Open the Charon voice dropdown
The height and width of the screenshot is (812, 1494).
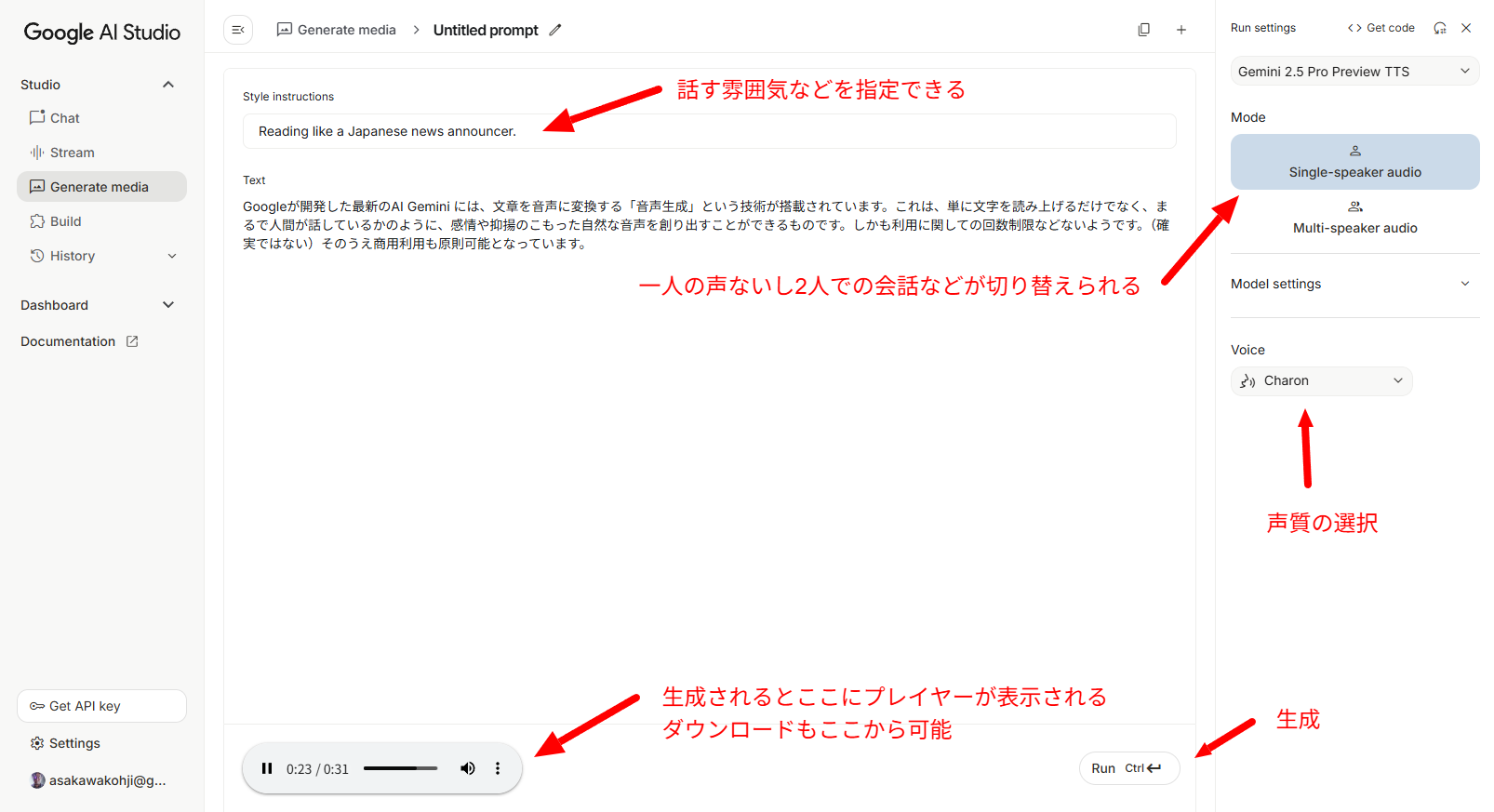[1321, 380]
